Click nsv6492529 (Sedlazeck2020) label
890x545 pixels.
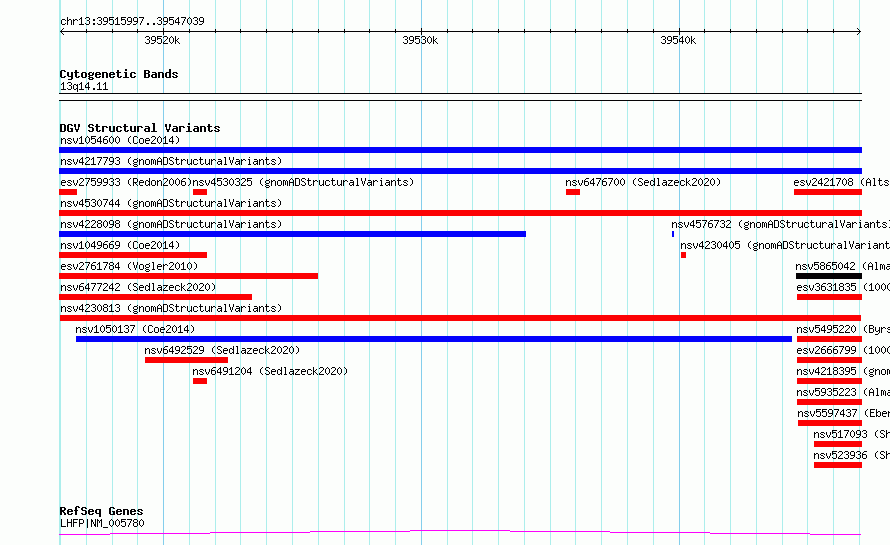tap(222, 350)
